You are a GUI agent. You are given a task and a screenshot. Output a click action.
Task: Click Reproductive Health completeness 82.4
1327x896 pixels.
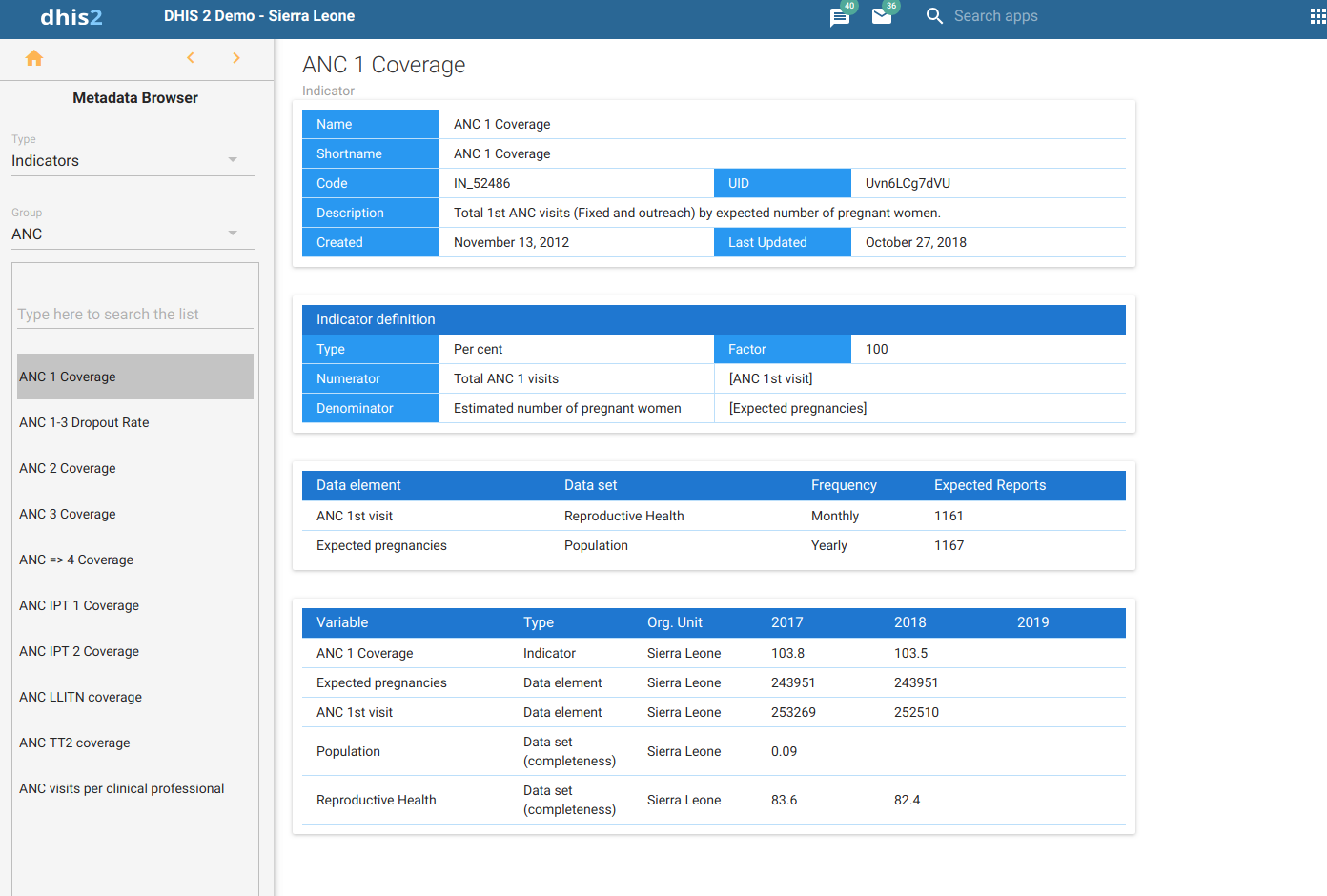click(x=907, y=800)
